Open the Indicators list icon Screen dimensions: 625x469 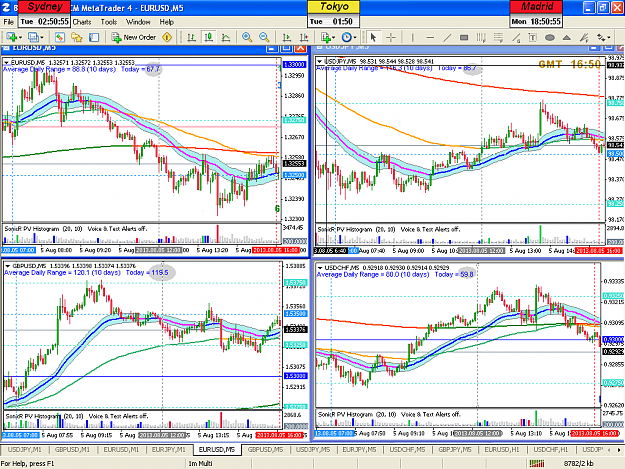click(326, 37)
